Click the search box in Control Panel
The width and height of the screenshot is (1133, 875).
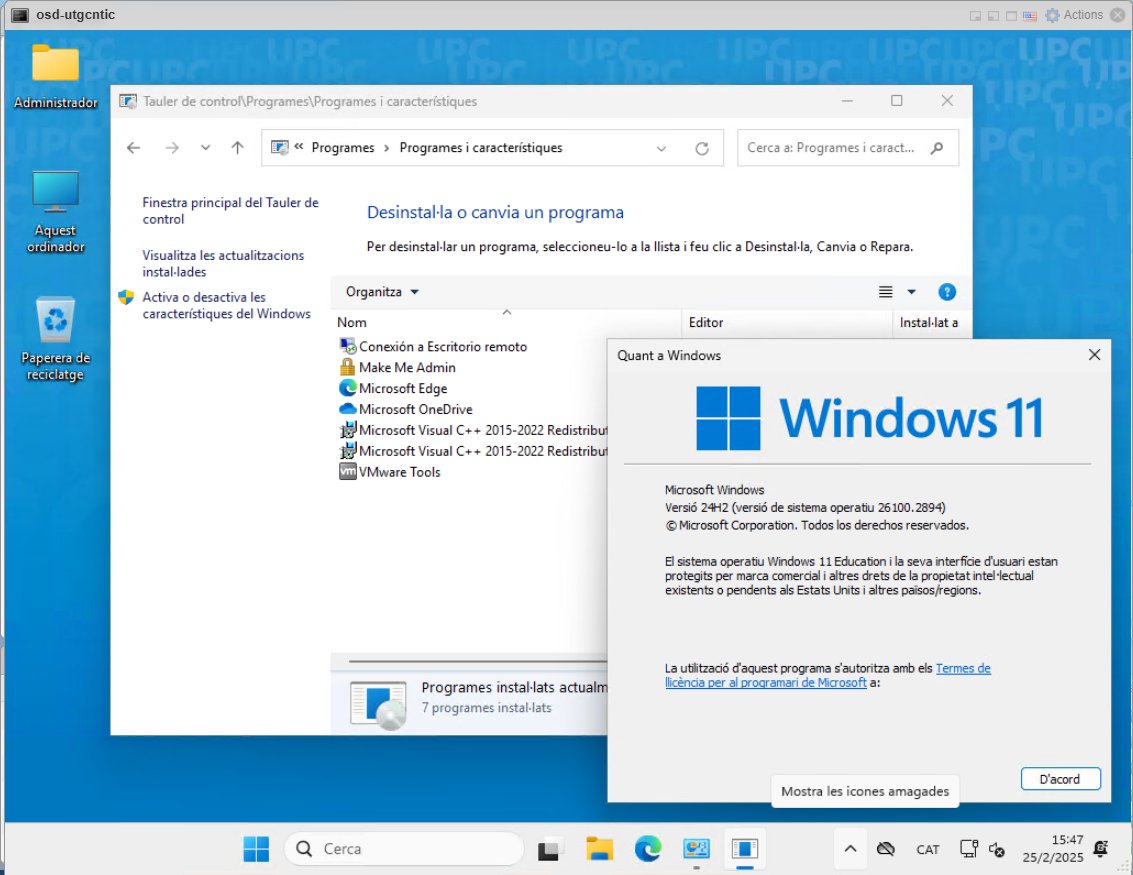(x=848, y=148)
